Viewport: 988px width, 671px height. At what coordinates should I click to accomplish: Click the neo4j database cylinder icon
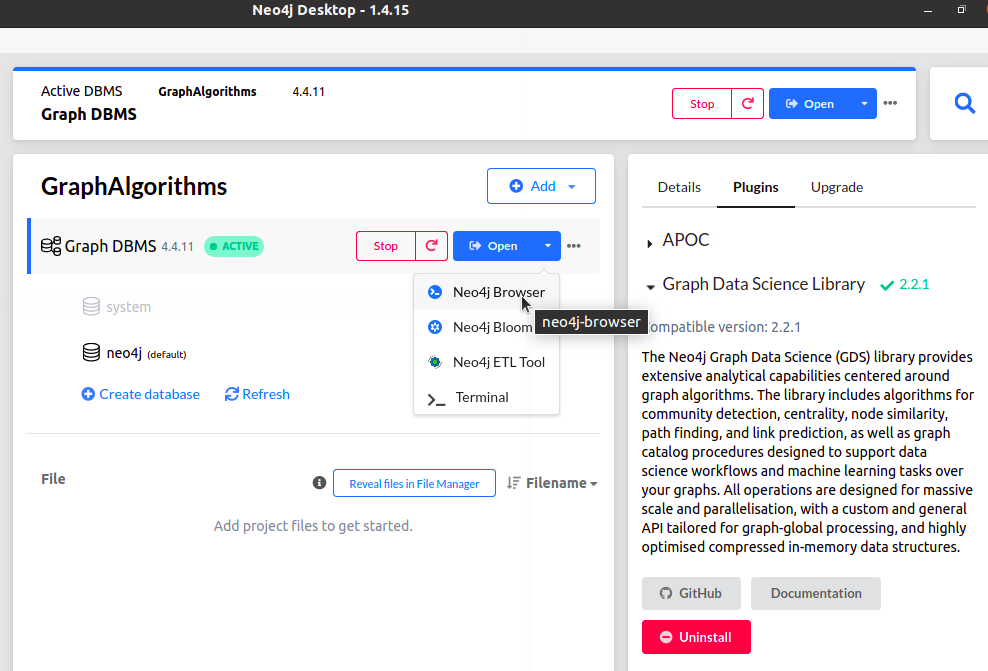click(x=90, y=352)
